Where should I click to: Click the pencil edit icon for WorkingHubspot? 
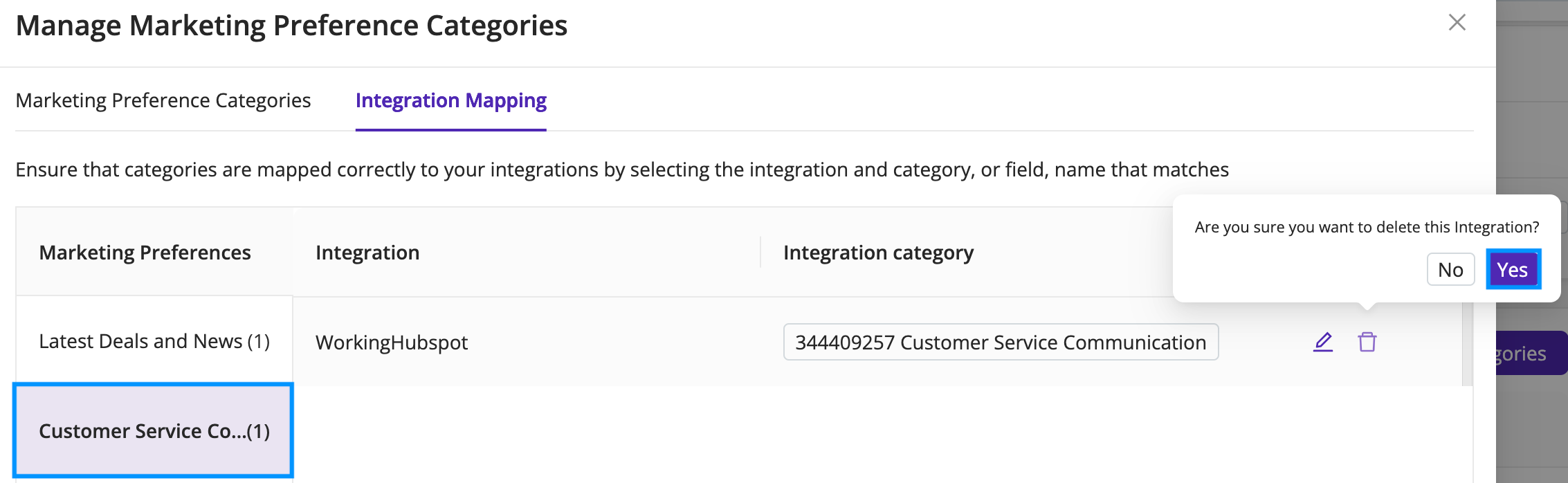(1323, 342)
